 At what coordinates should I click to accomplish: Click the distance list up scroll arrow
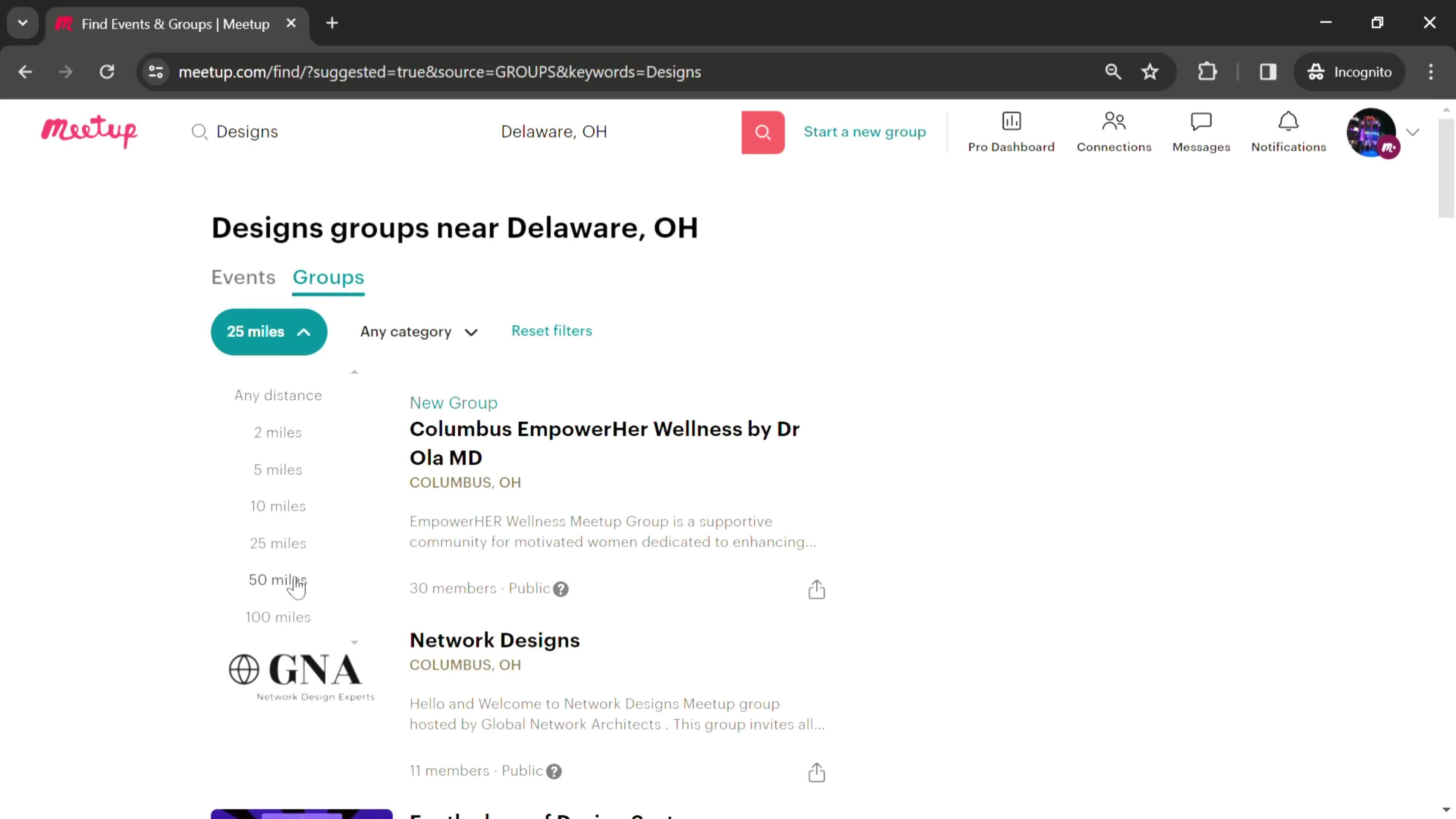coord(355,371)
